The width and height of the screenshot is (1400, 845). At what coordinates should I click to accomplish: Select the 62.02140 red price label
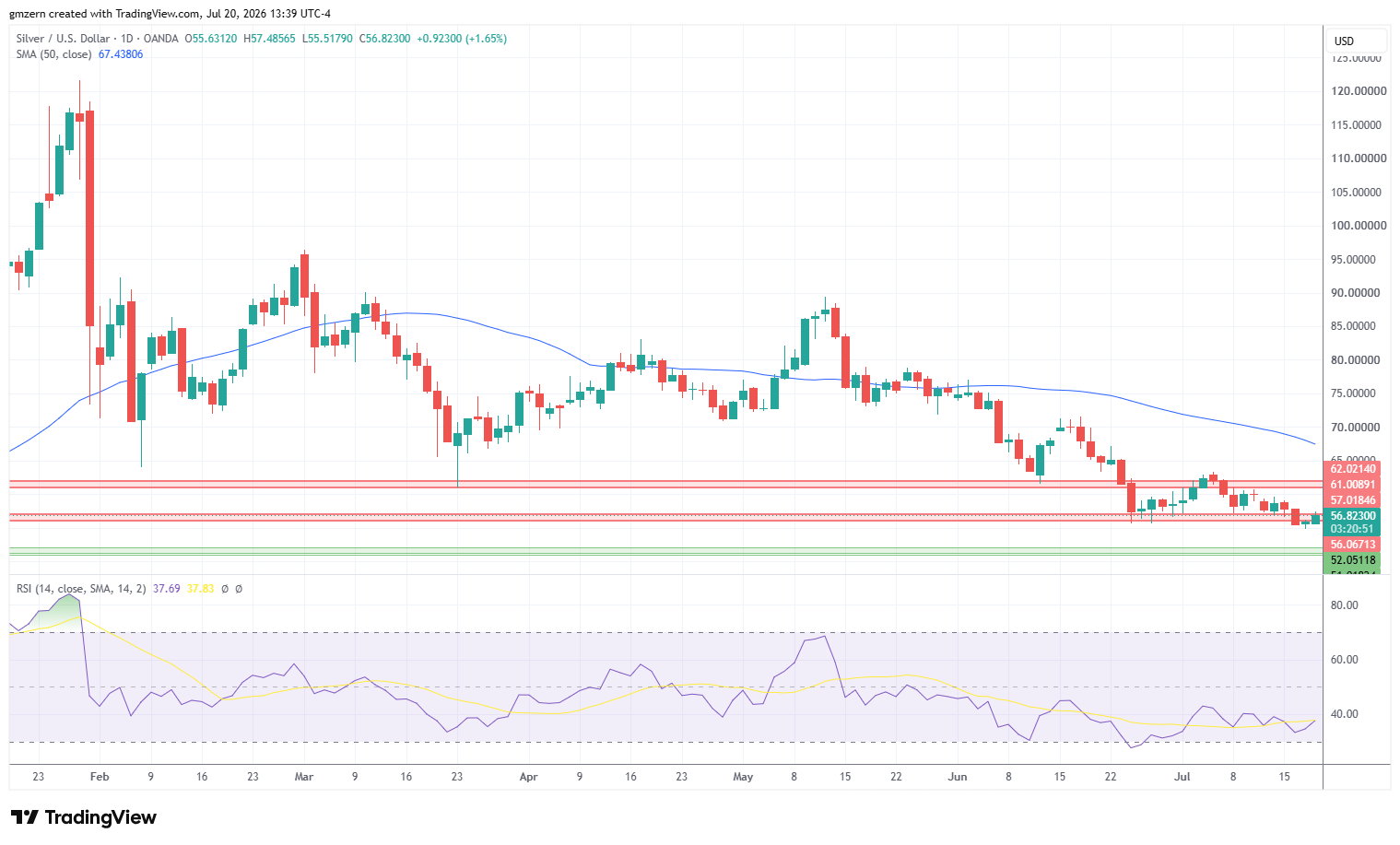1352,469
